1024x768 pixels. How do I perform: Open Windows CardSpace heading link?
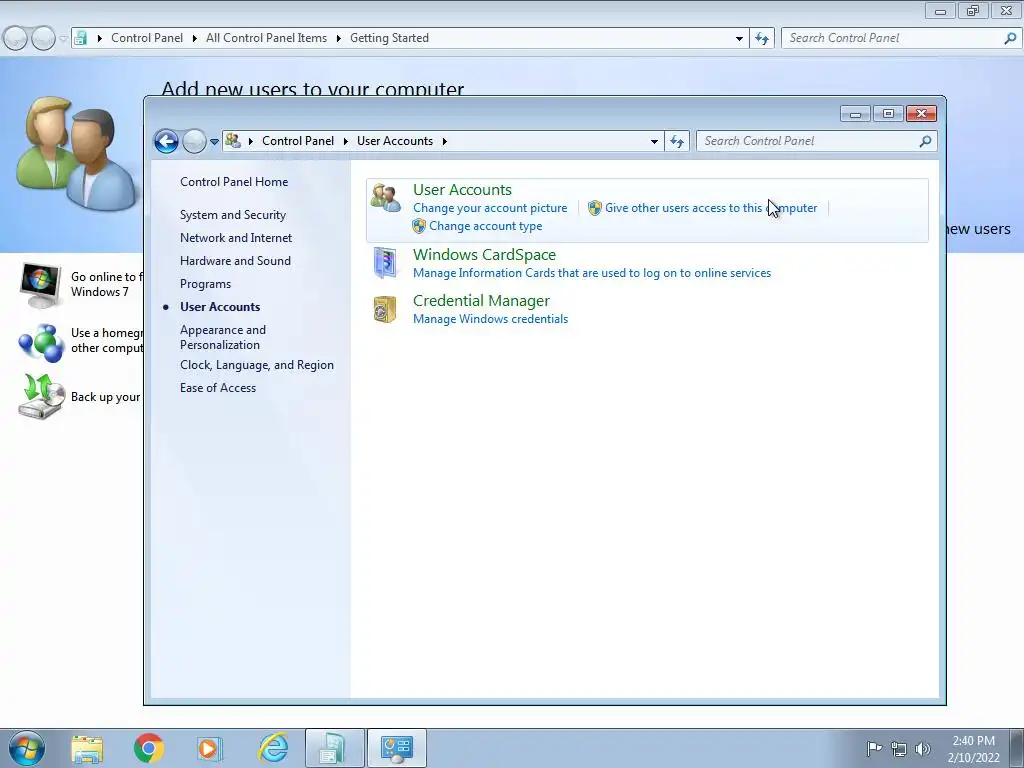click(484, 255)
